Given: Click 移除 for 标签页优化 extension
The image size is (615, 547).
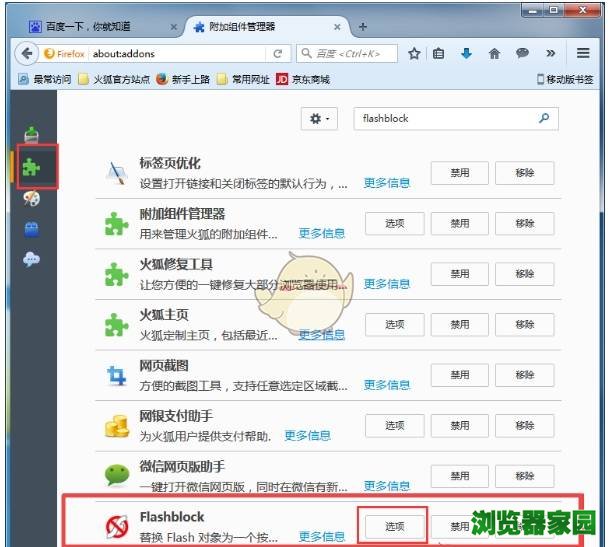Looking at the screenshot, I should tap(525, 172).
